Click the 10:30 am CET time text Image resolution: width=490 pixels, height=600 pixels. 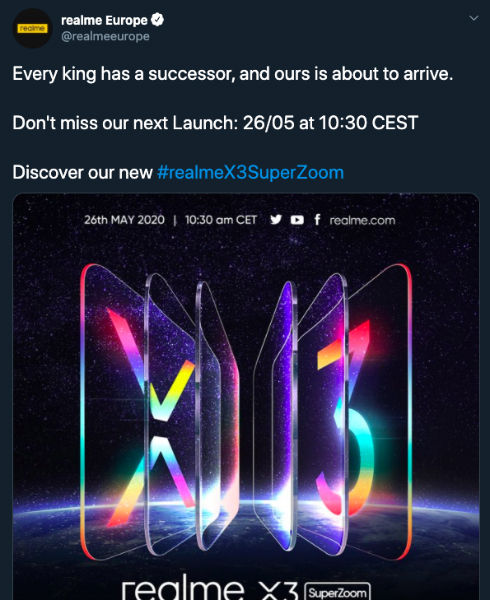click(221, 220)
